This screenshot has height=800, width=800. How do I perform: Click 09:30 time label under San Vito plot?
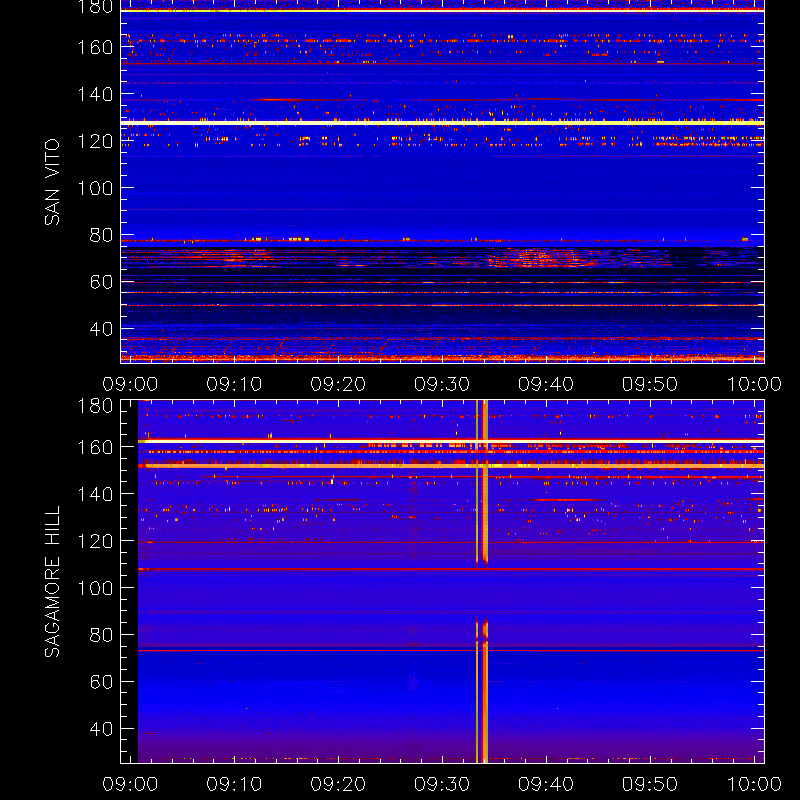(442, 384)
